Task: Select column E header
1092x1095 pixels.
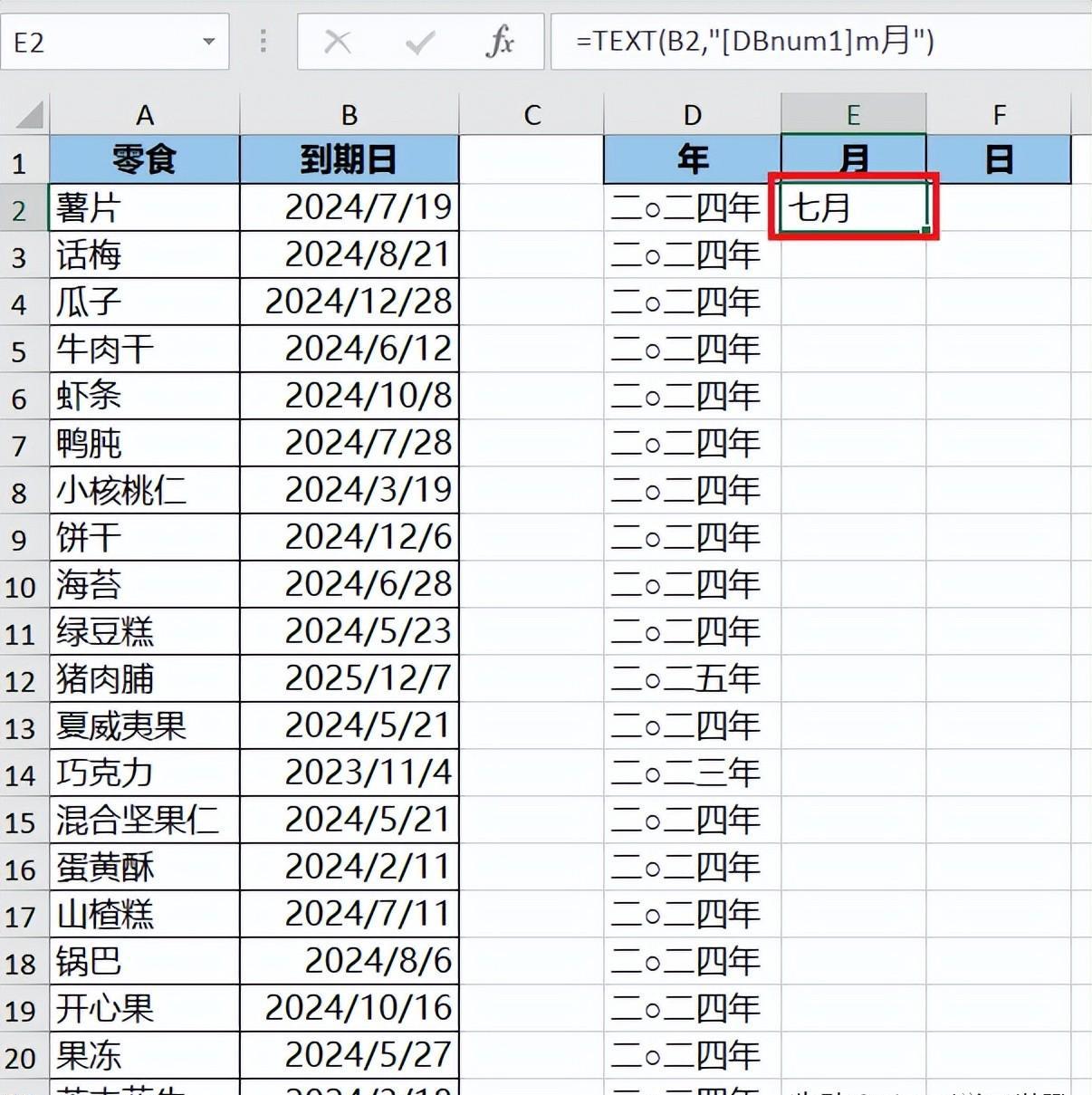Action: click(854, 115)
